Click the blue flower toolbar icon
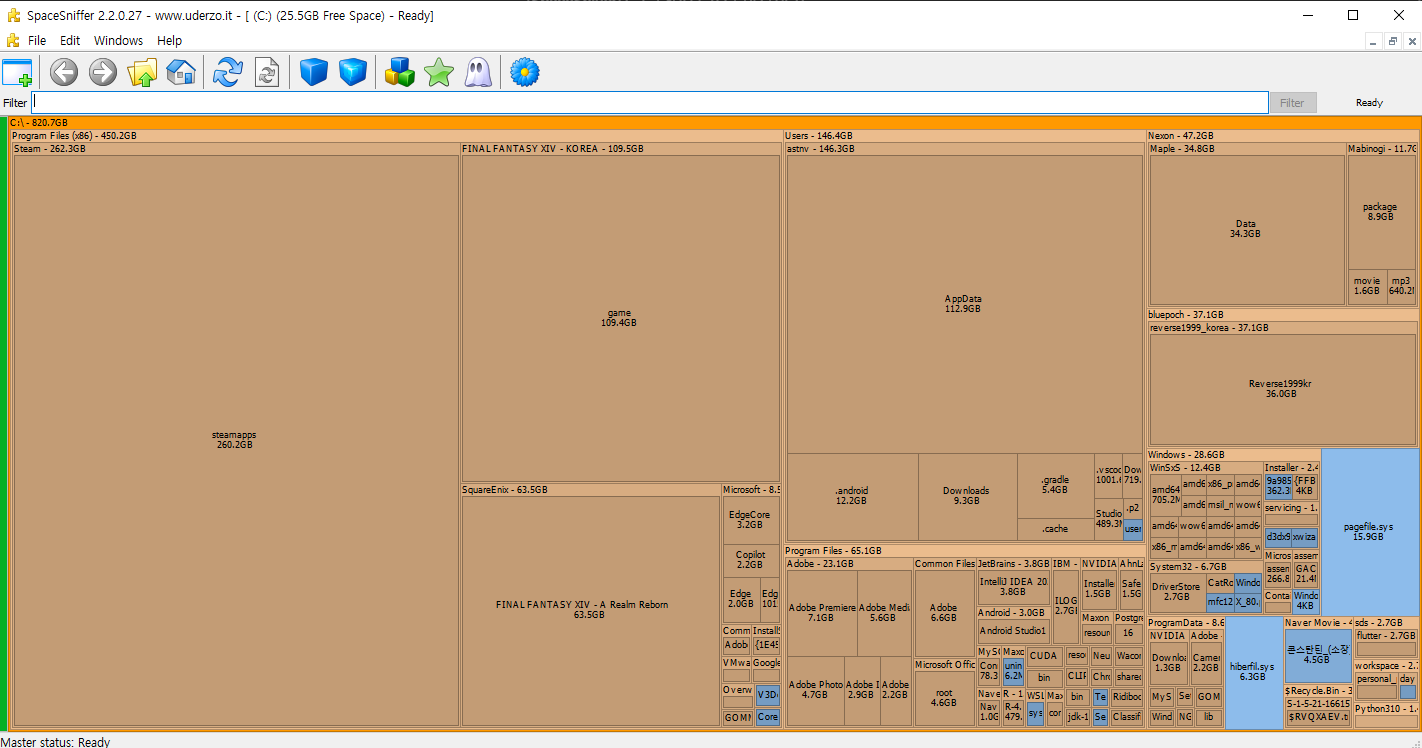 coord(525,72)
